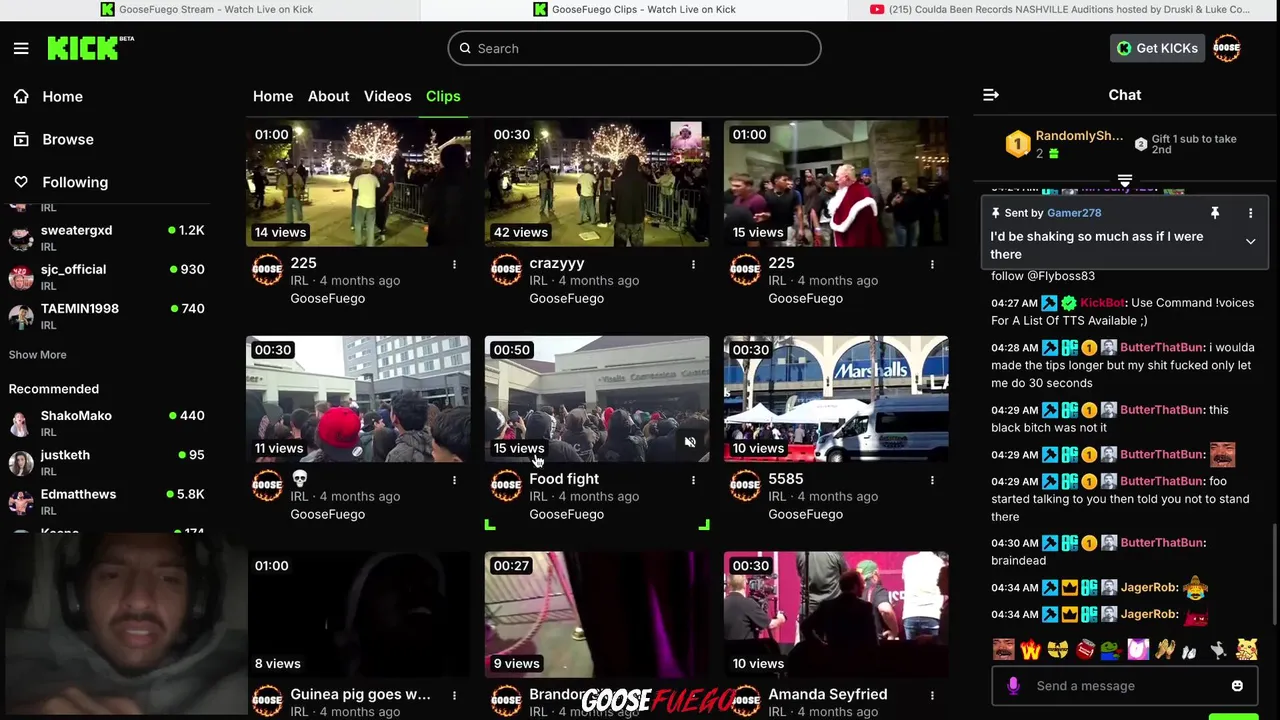
Task: Switch to the Videos channel tab
Action: click(387, 96)
